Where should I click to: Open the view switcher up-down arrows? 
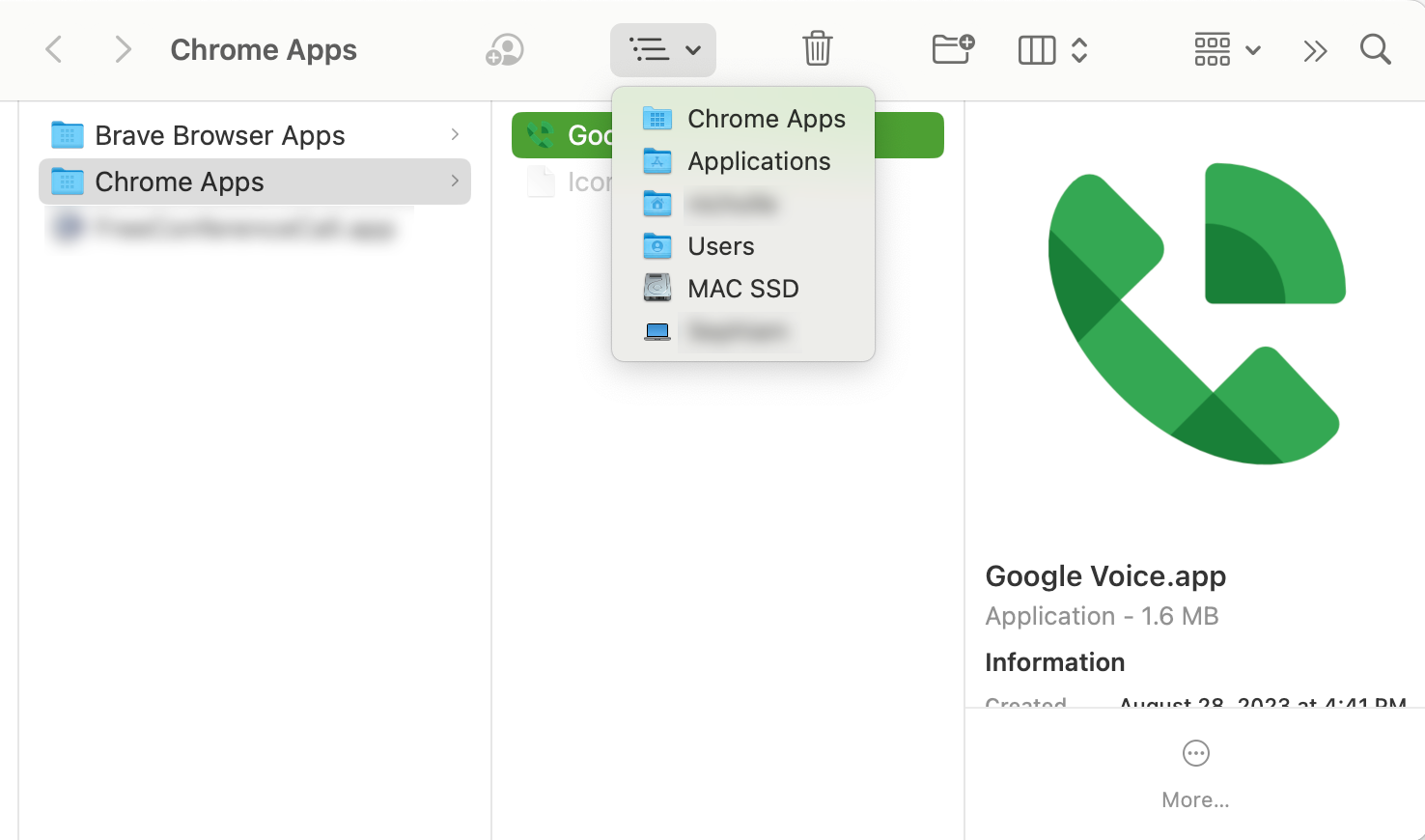[1079, 50]
